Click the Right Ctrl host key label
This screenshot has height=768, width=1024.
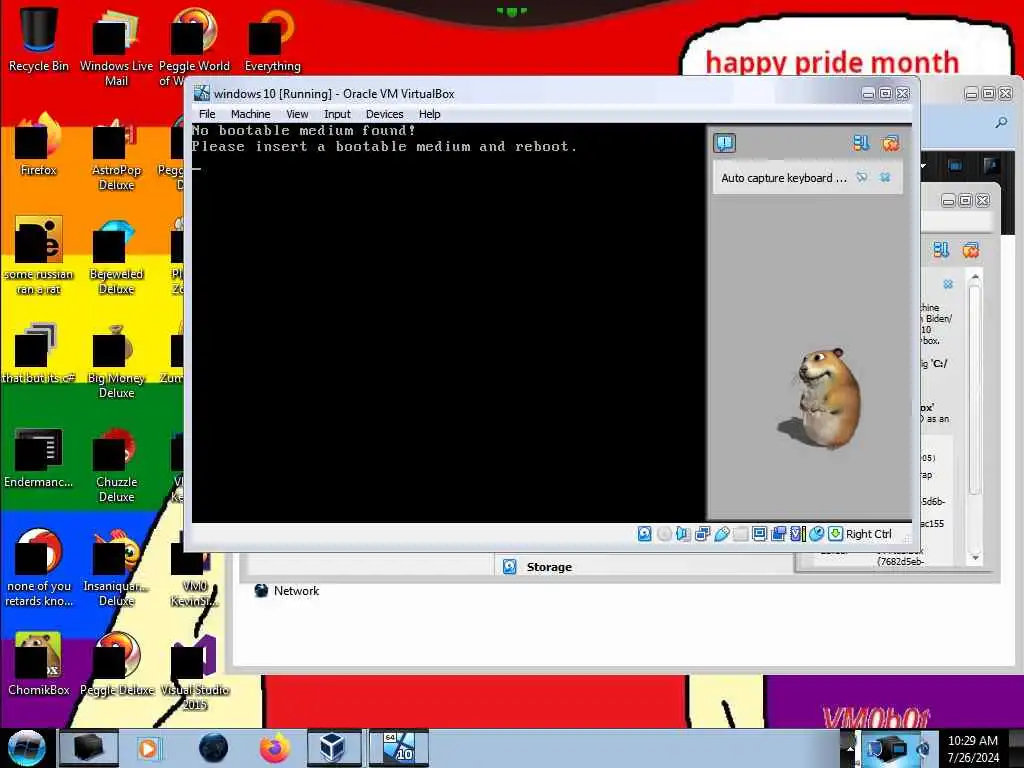869,534
